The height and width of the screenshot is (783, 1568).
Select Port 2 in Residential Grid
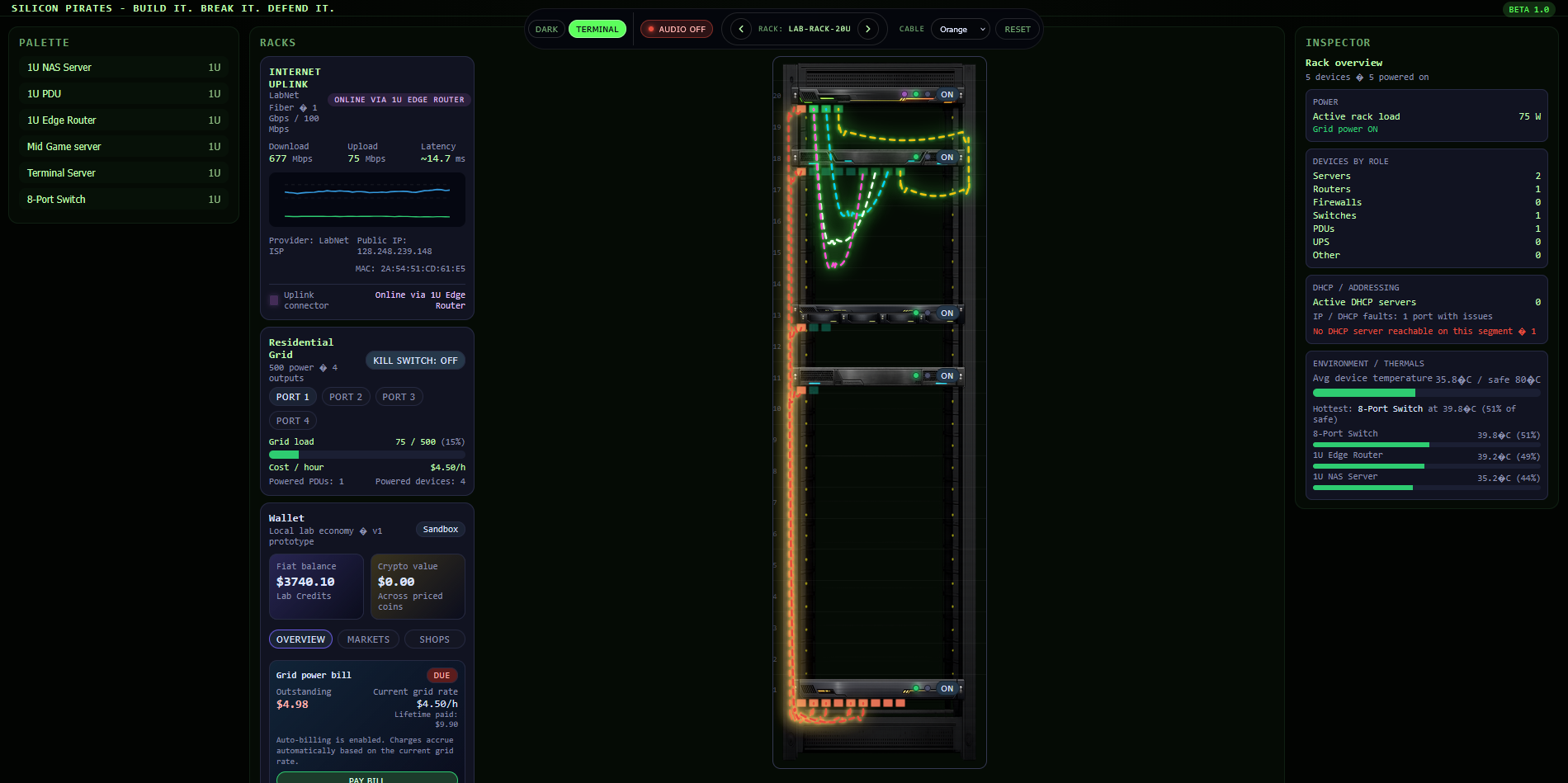[345, 397]
